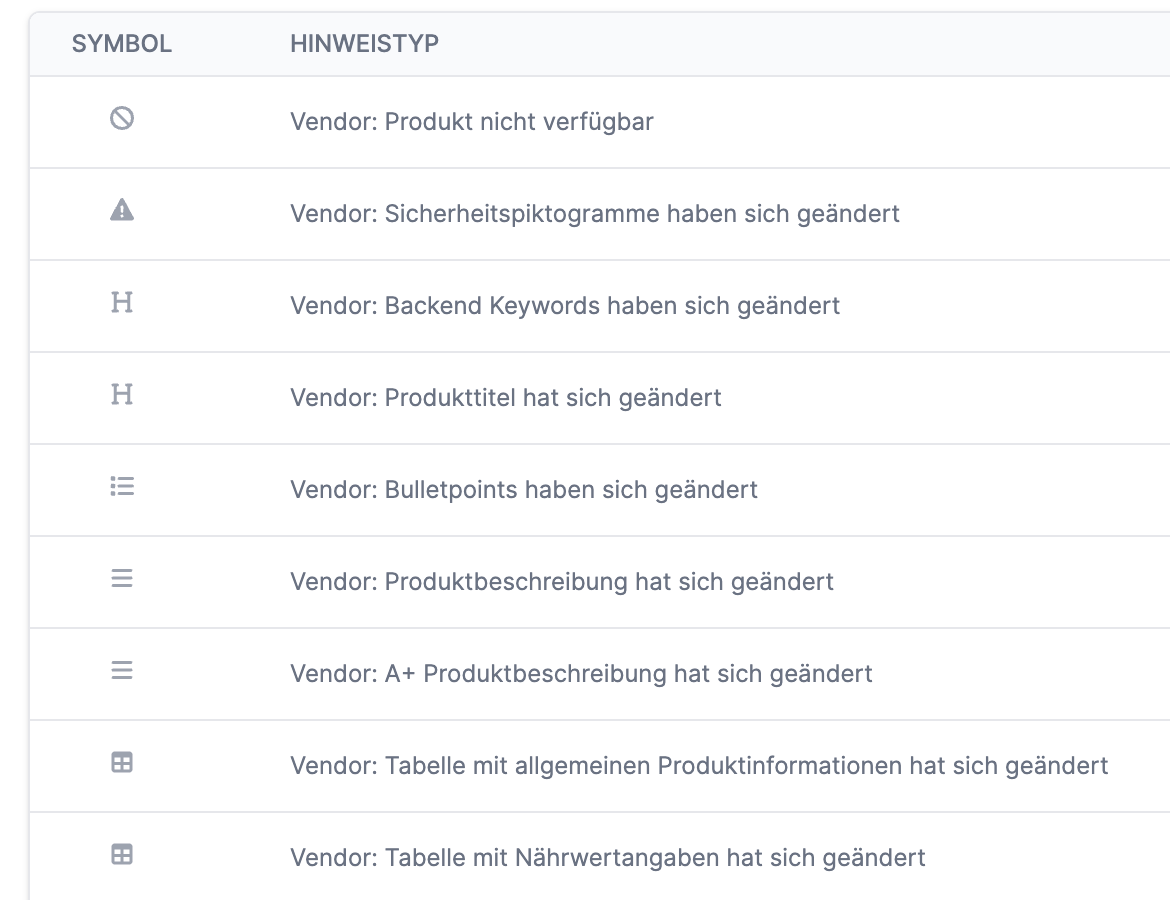Select the text lines icon for Produktbeschreibung
The height and width of the screenshot is (900, 1170).
coord(122,581)
